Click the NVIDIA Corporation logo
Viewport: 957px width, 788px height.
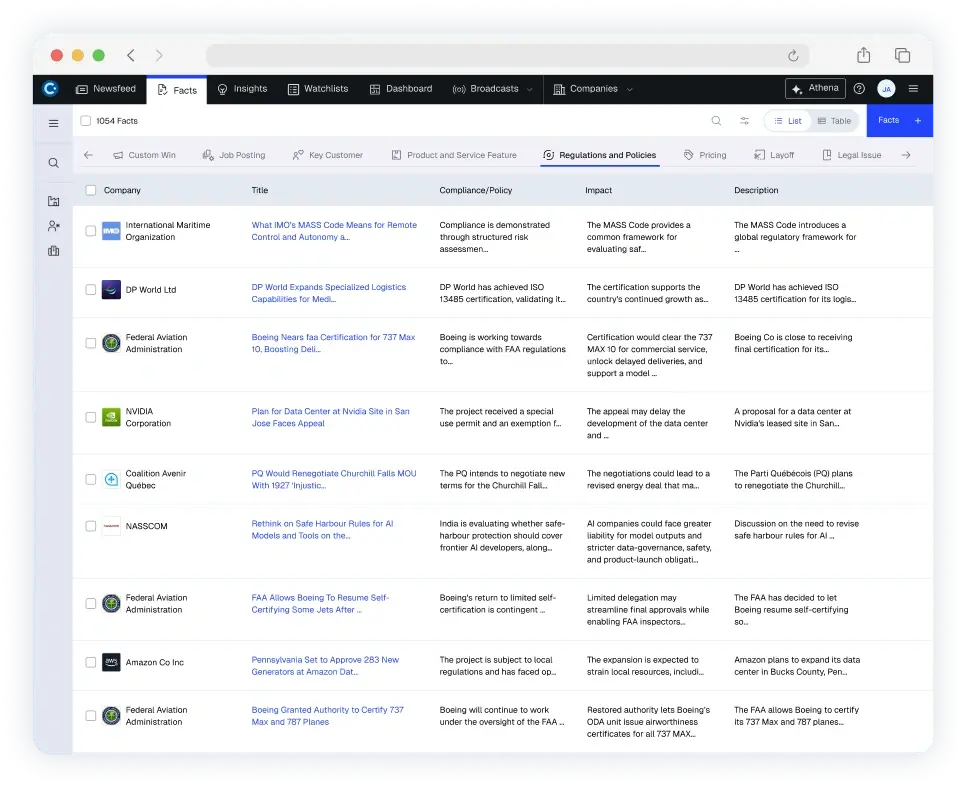pos(111,417)
